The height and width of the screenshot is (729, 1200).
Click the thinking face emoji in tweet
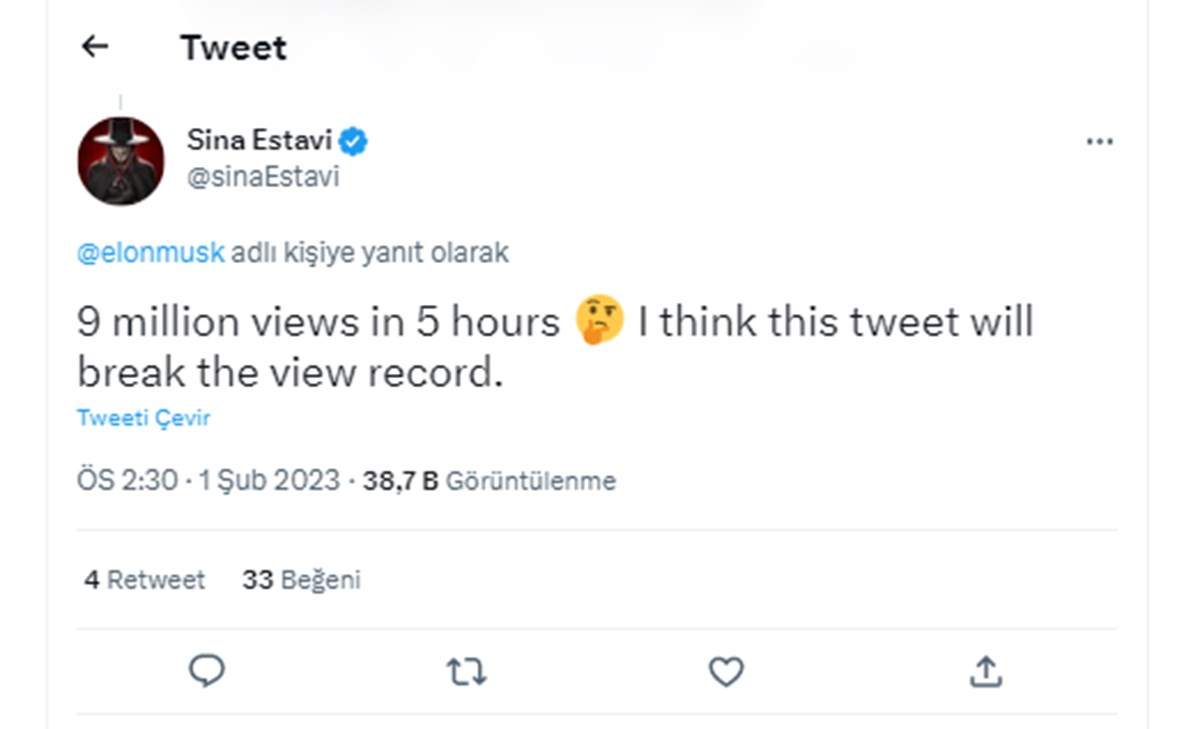click(600, 323)
